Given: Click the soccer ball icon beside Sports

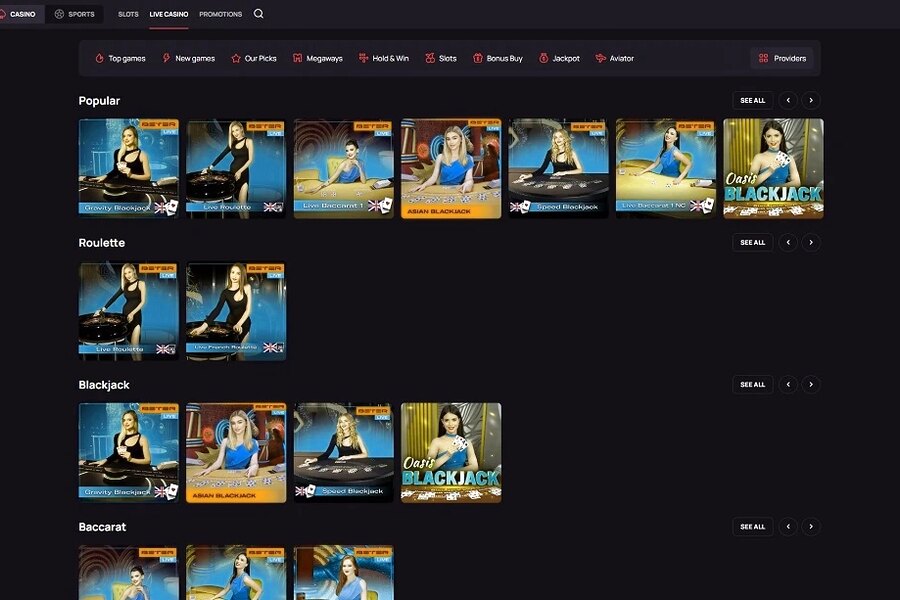Looking at the screenshot, I should tap(59, 14).
